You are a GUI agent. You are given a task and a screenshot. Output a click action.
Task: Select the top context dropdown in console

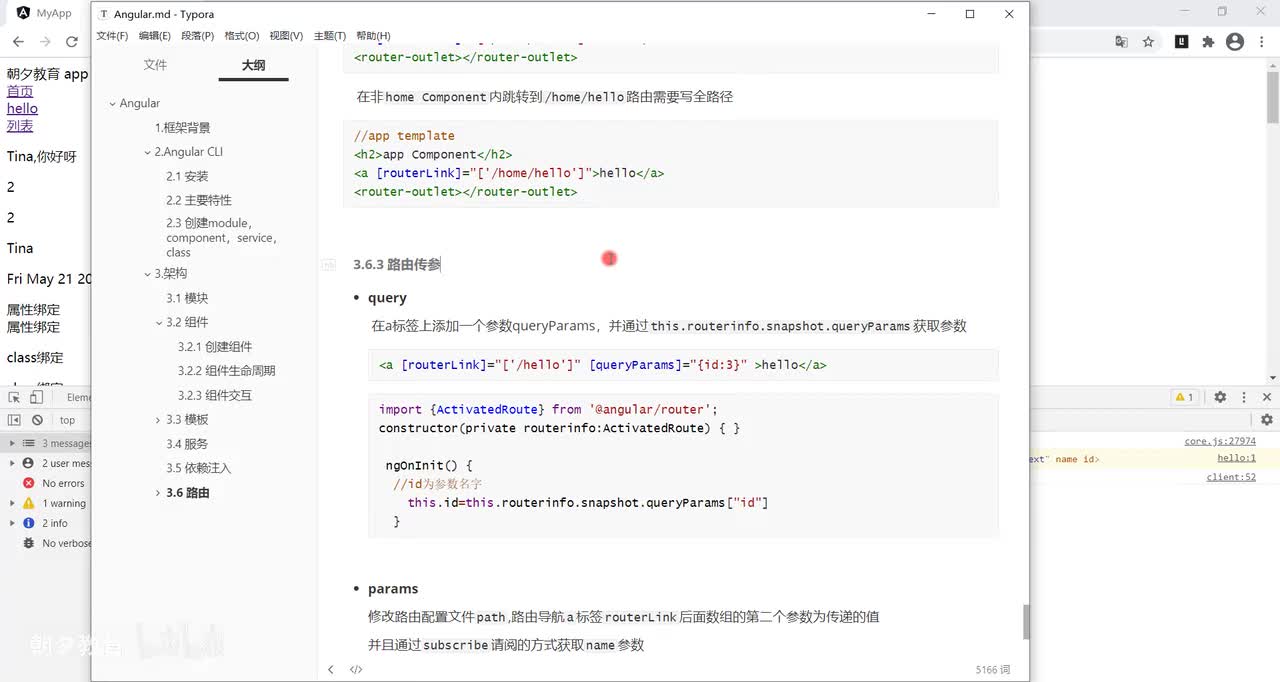pos(67,420)
